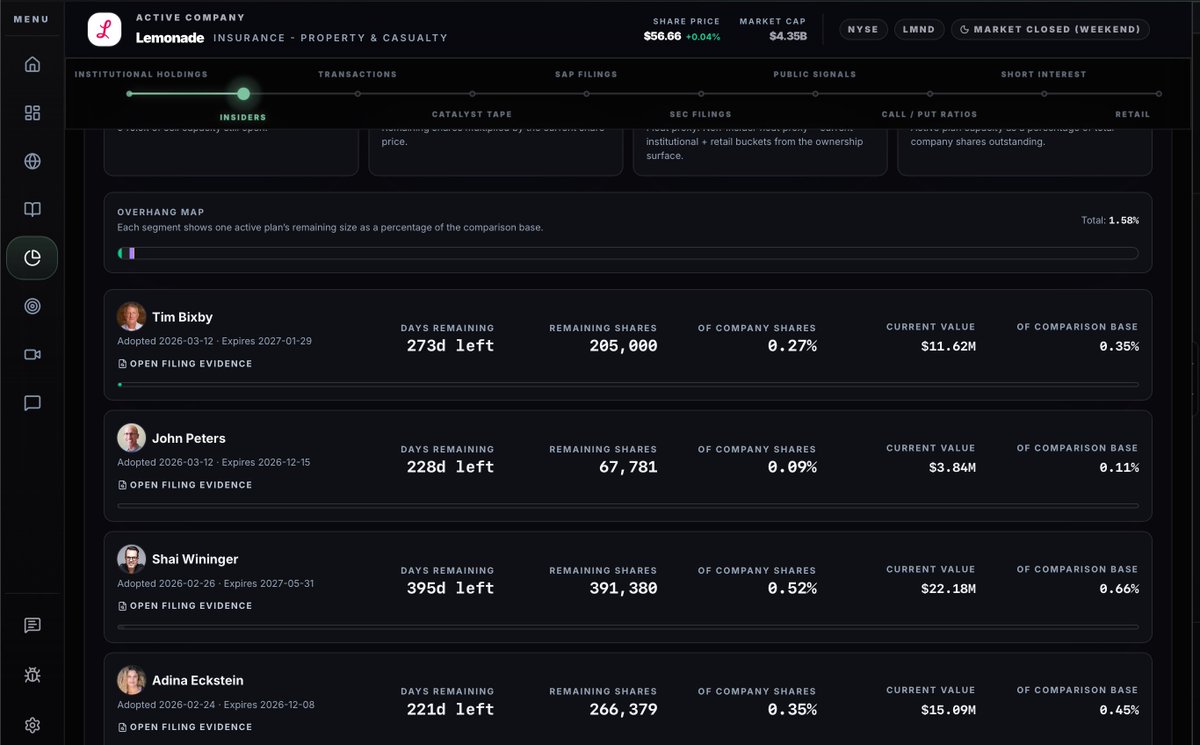Click the Tim Bixby name

tap(182, 317)
